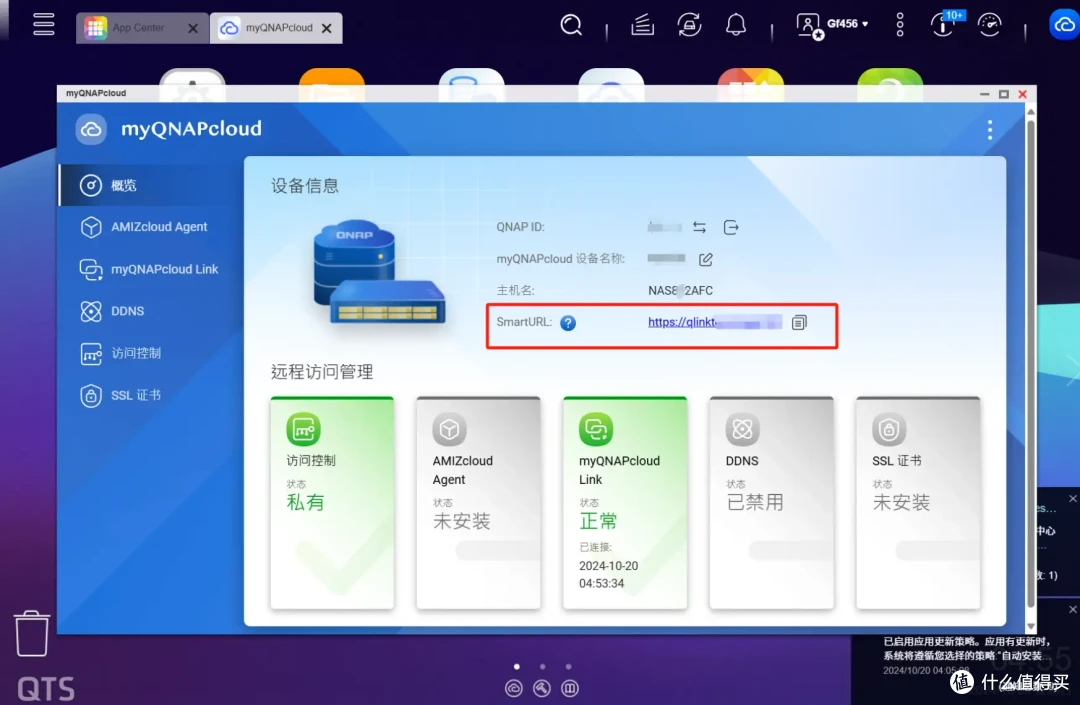Copy the SmartURL with the copy icon
Screen dimensions: 1080x705
point(799,322)
